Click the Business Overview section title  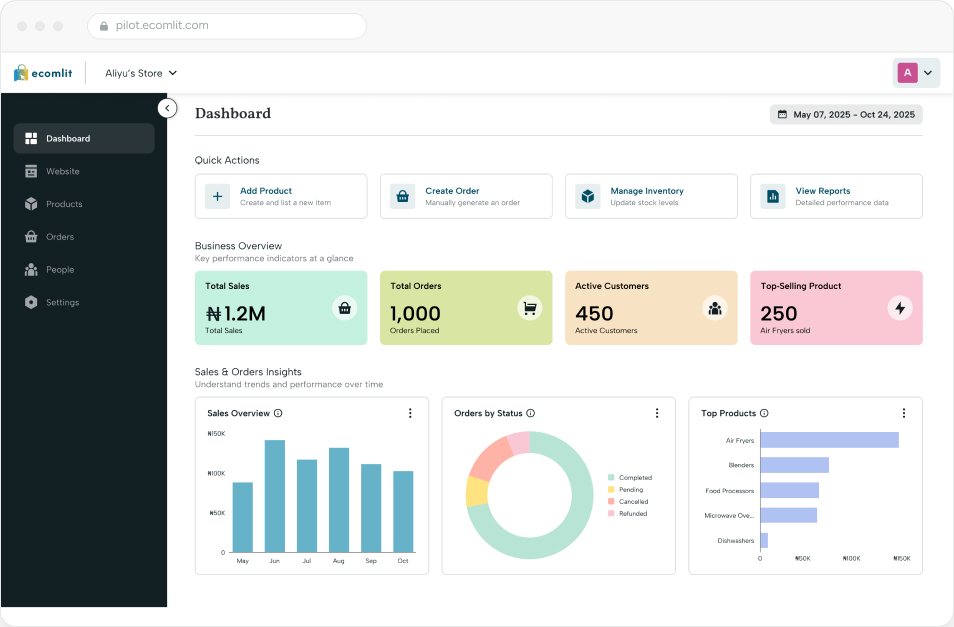point(238,246)
